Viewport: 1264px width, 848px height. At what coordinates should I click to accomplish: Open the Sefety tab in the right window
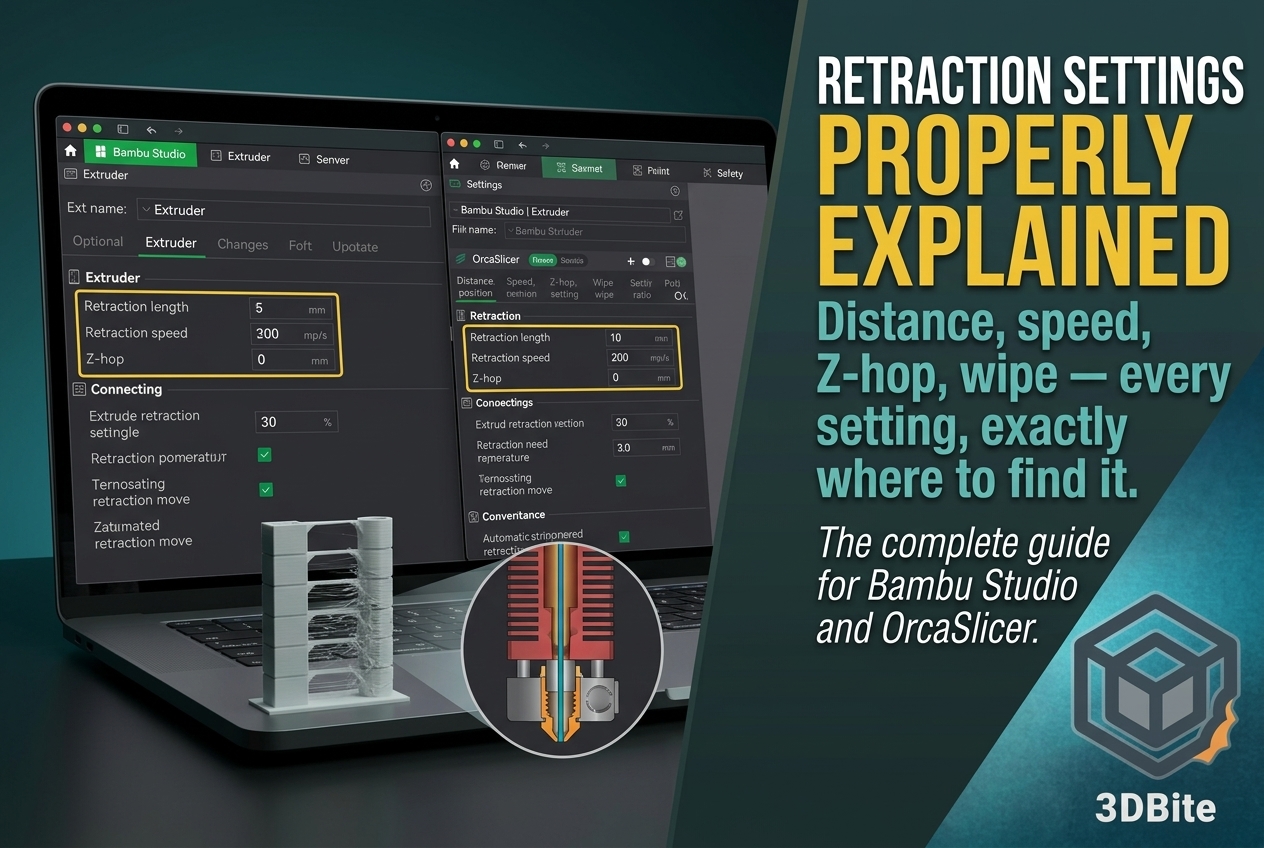tap(723, 173)
